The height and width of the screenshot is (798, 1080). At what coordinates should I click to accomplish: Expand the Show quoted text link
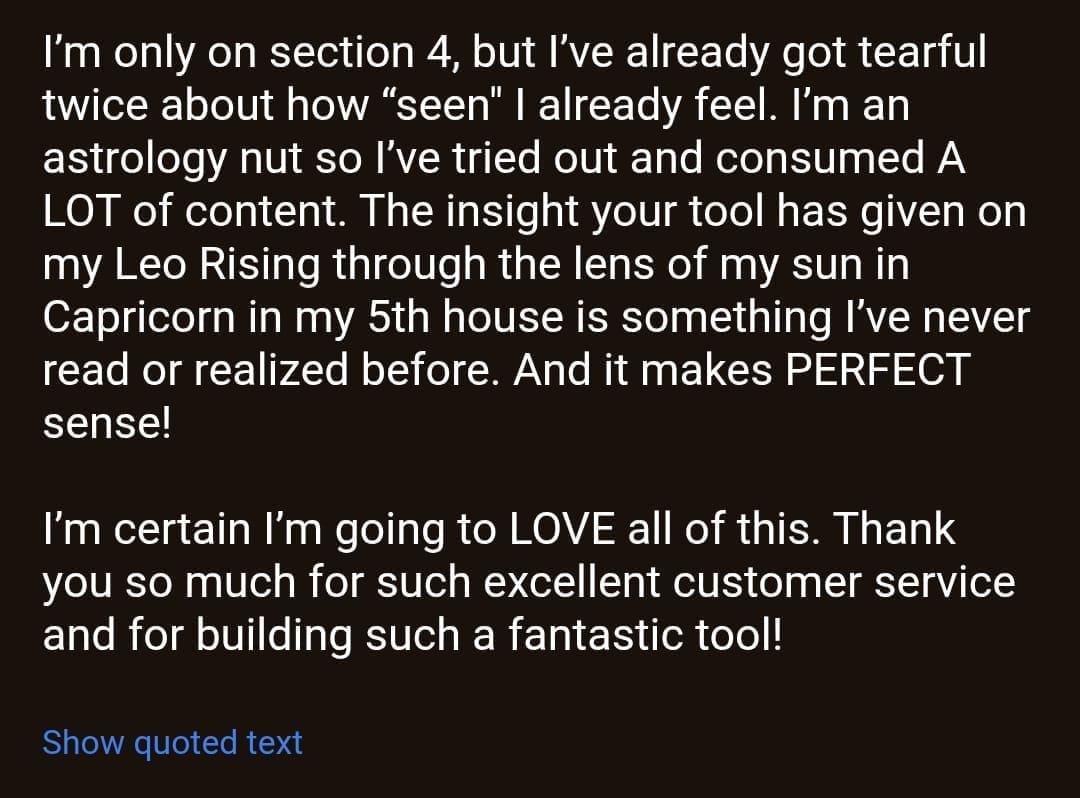click(172, 743)
